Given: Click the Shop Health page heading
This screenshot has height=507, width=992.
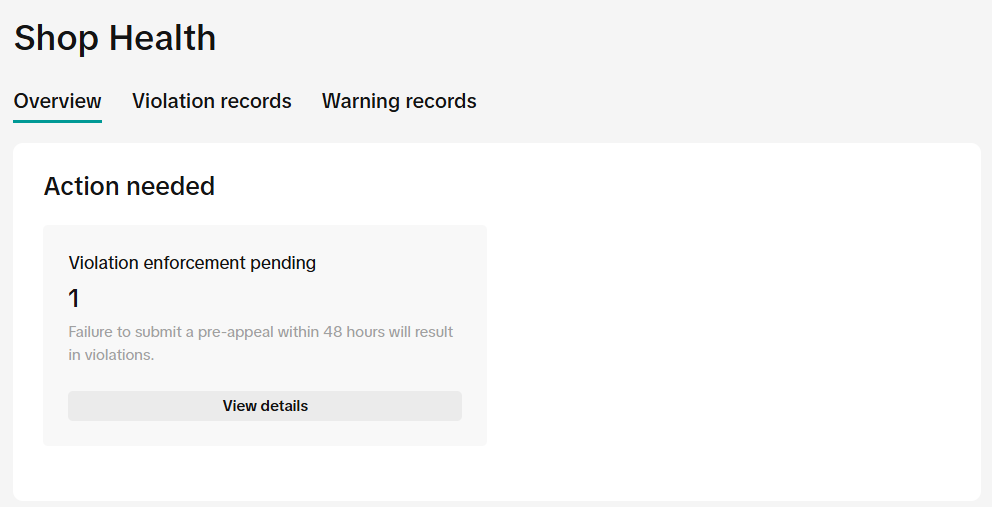Looking at the screenshot, I should pyautogui.click(x=115, y=39).
